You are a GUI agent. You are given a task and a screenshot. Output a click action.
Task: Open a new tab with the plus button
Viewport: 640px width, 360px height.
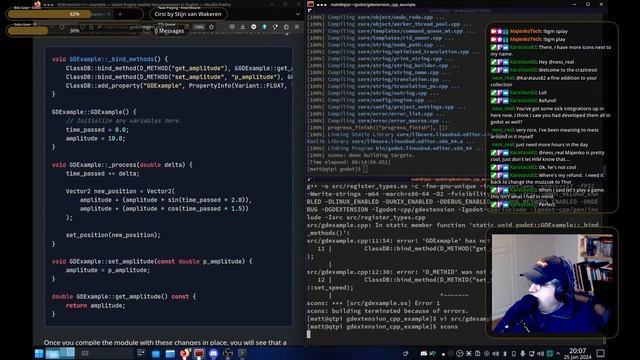click(120, 14)
